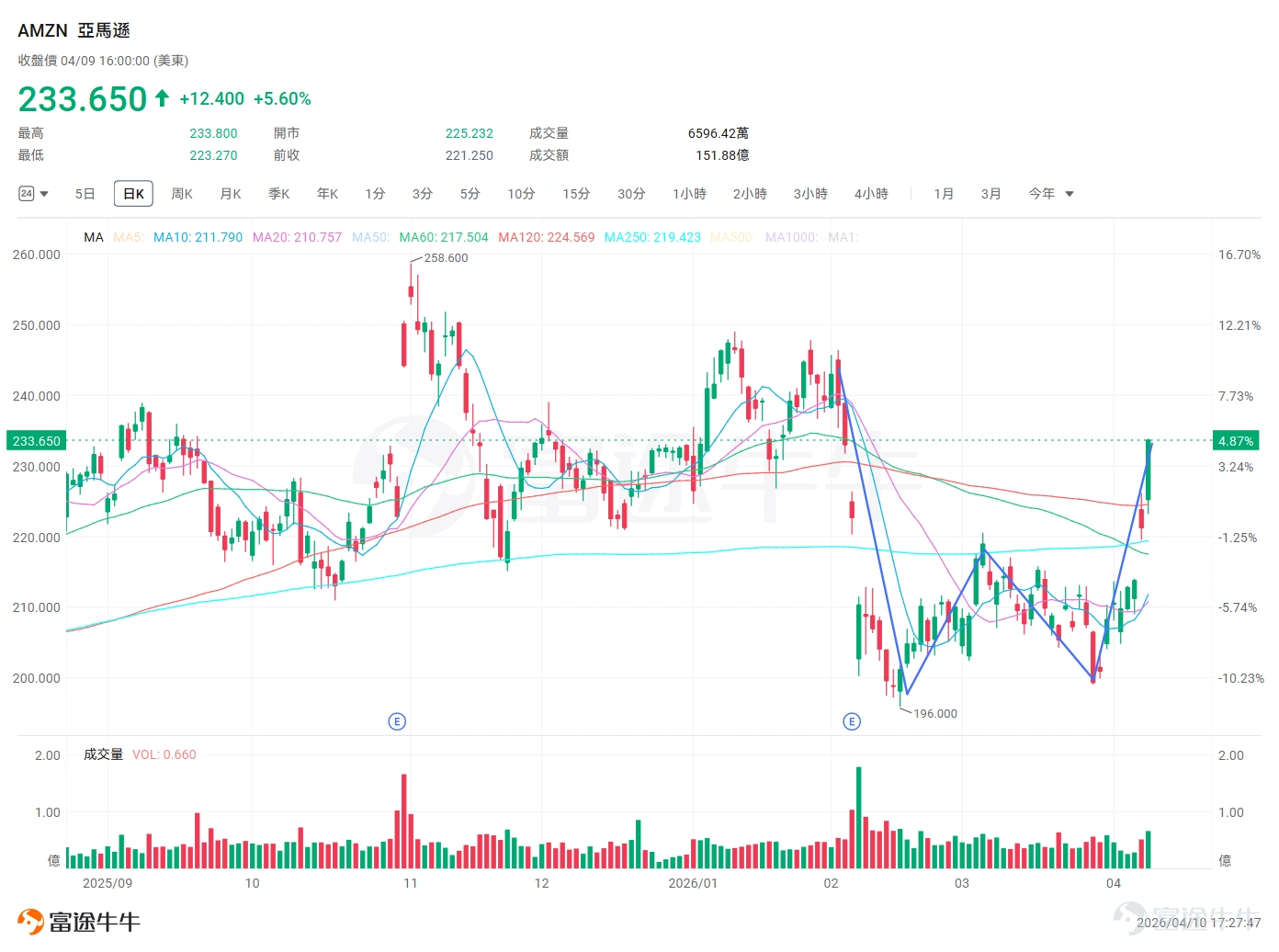Screen dimensions: 1279x952
Task: Toggle the MA500 indicator label
Action: click(732, 237)
